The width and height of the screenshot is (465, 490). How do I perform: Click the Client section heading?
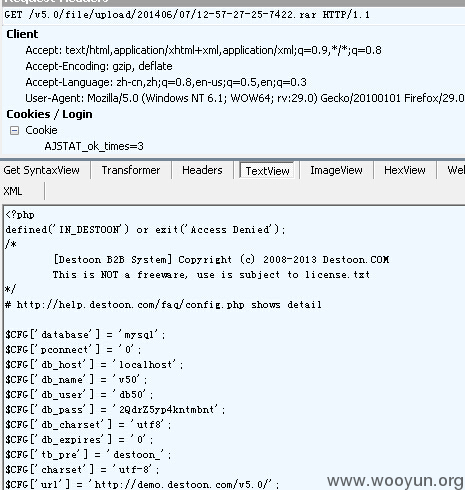22,34
